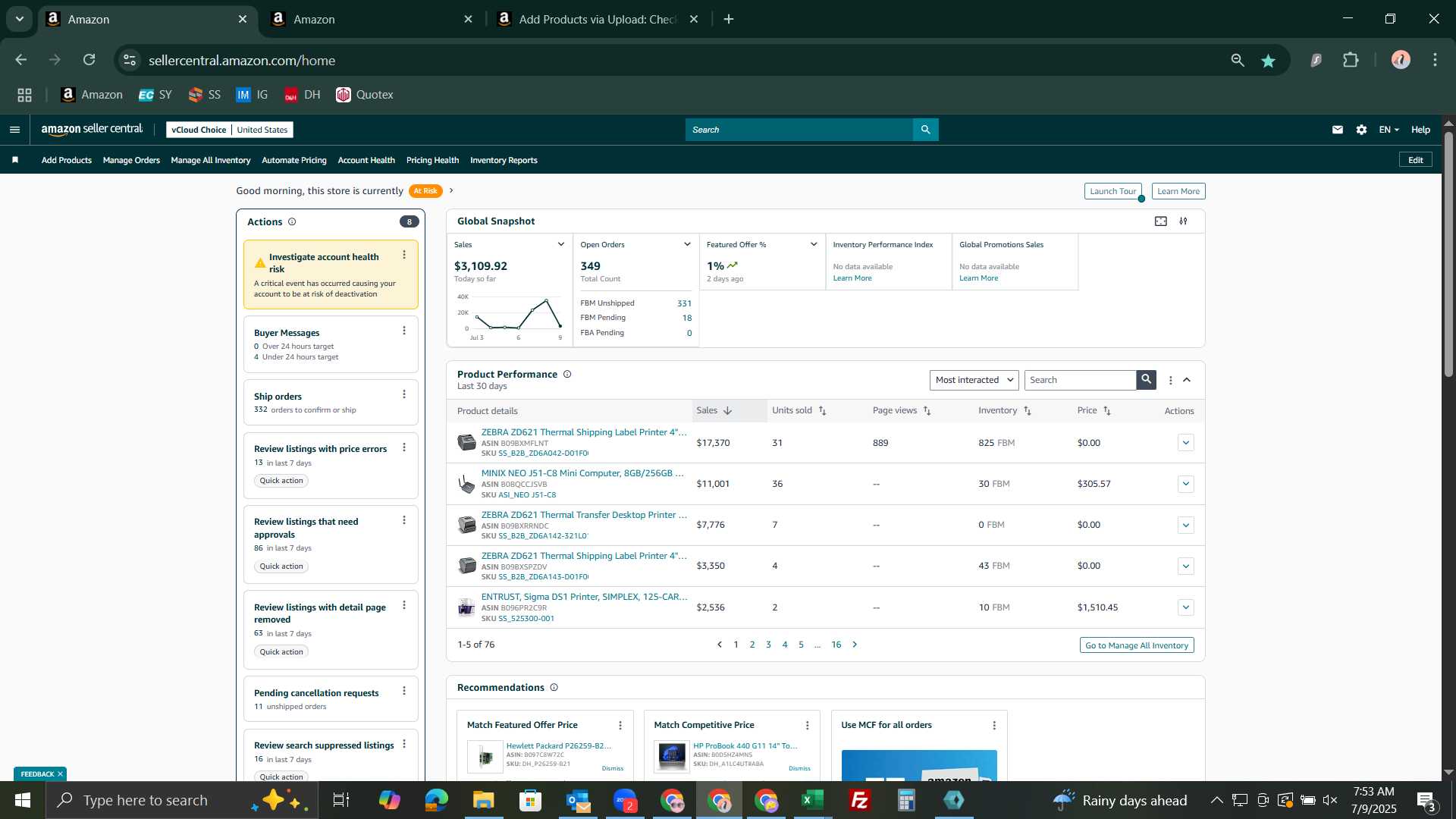Open three-dot menu on Match Competitive Price
1456x819 pixels.
click(x=808, y=726)
